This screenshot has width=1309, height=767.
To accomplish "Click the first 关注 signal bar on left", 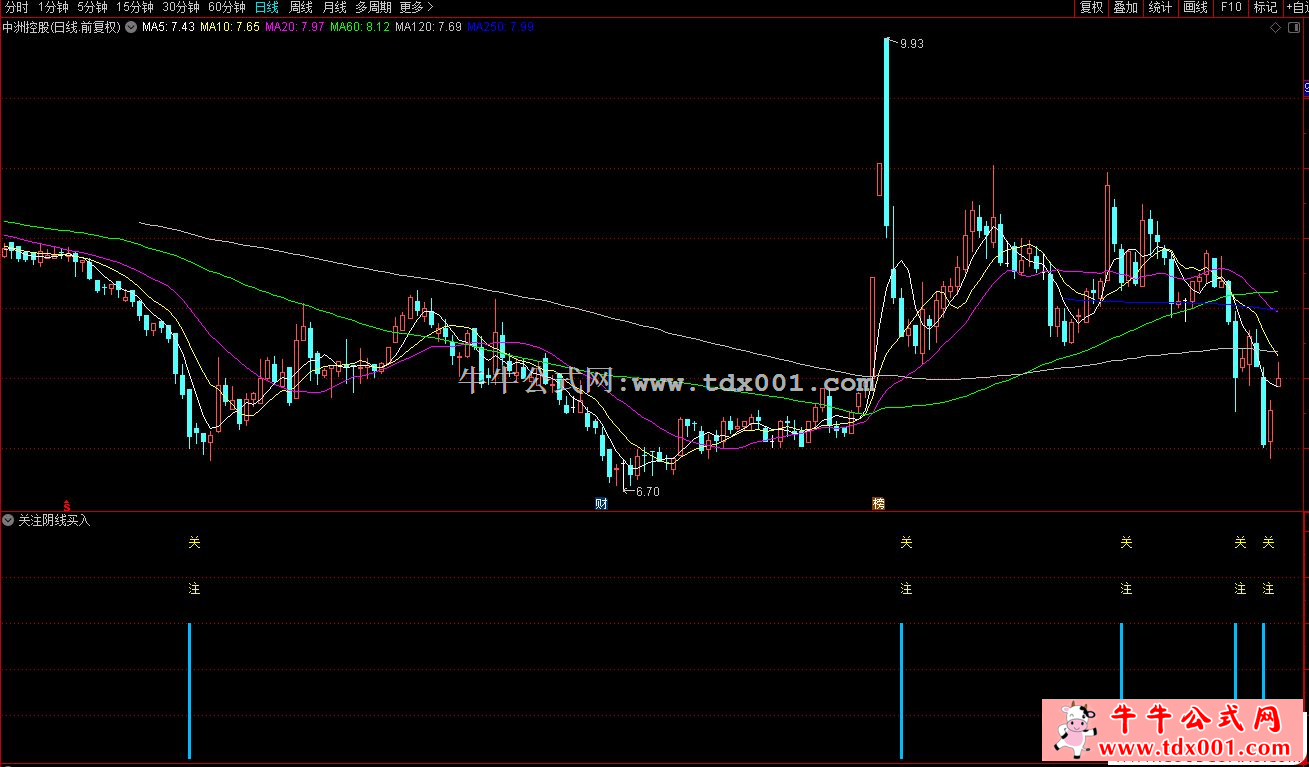I will click(189, 690).
